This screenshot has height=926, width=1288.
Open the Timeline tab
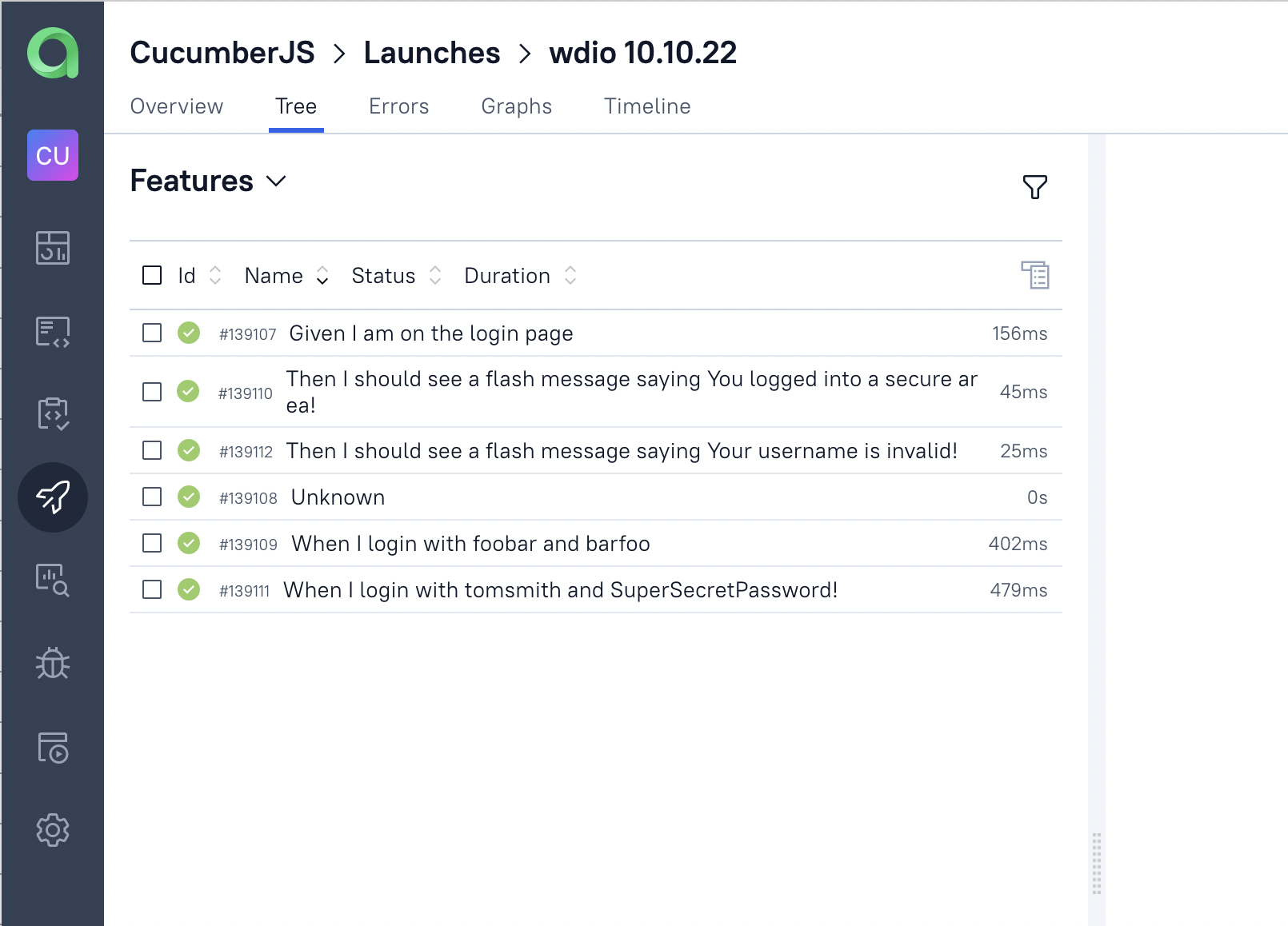pyautogui.click(x=647, y=106)
